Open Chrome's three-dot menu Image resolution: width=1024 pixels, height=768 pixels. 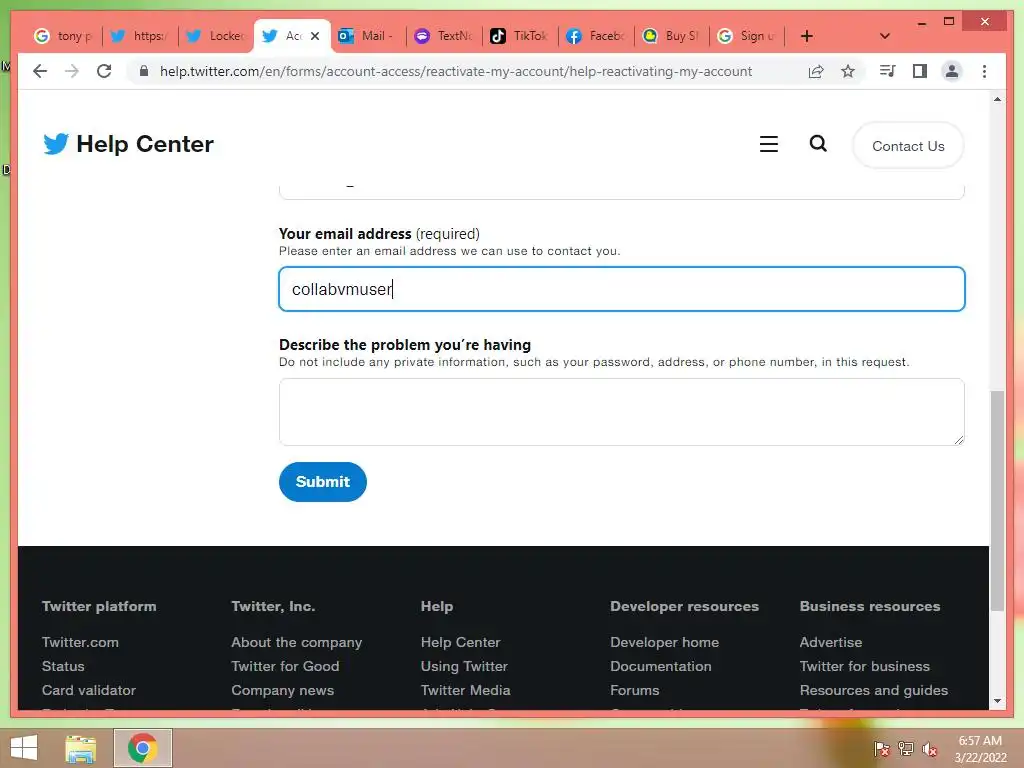pyautogui.click(x=984, y=71)
